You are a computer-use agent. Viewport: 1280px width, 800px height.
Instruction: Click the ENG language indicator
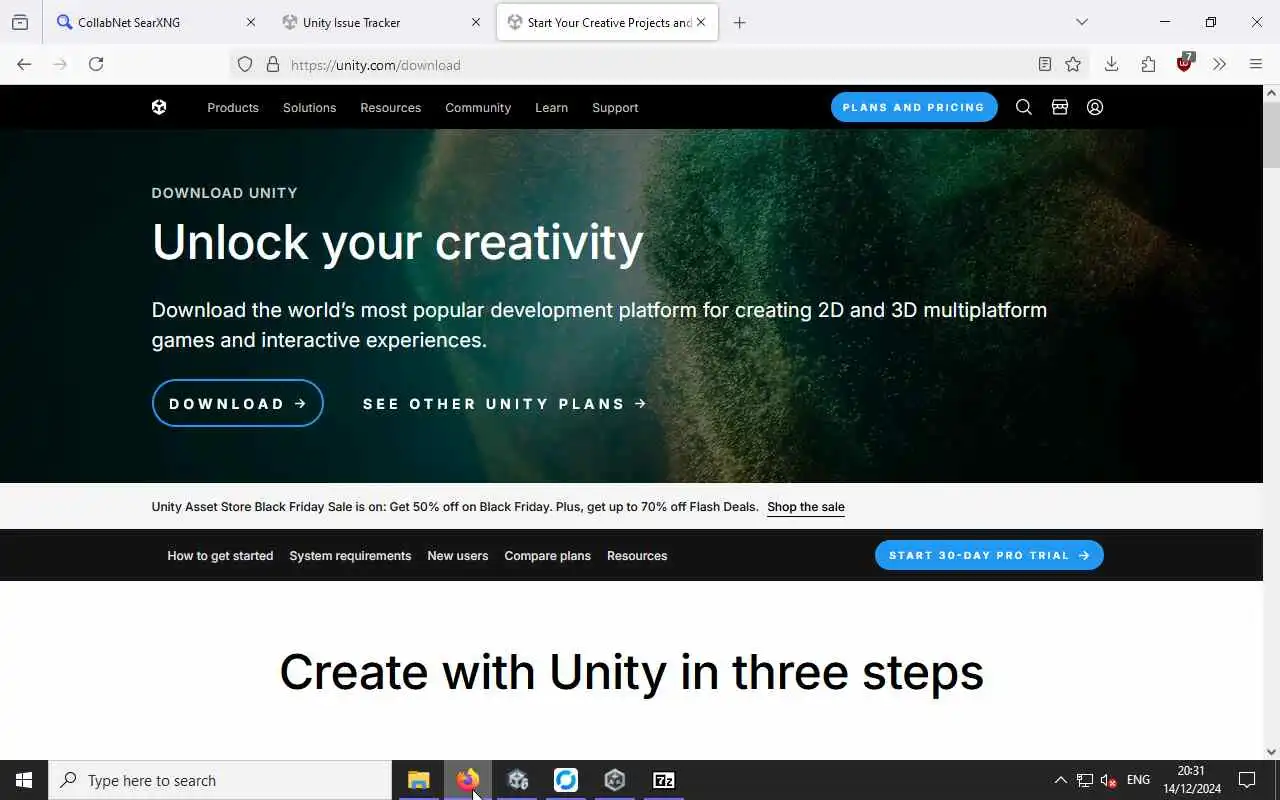pos(1138,780)
